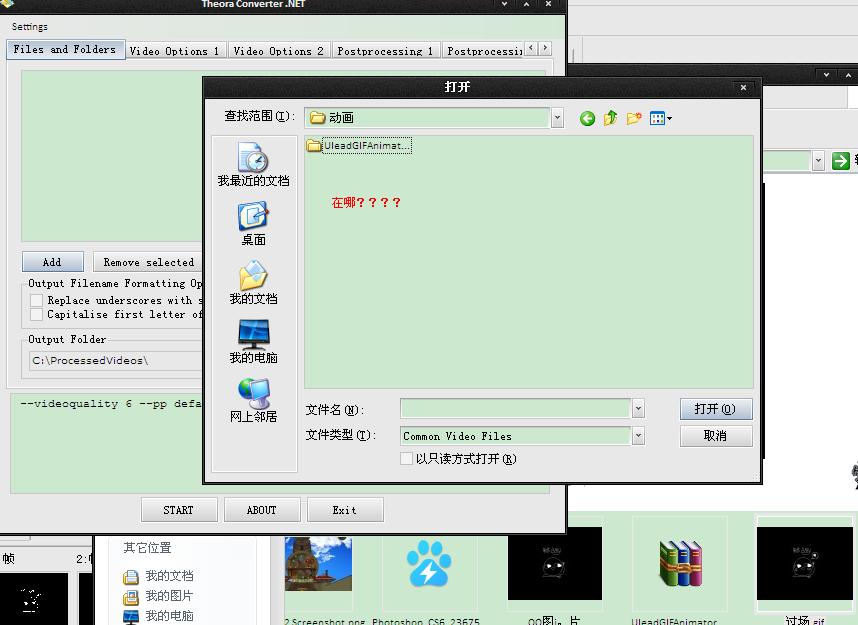Click Remove selected button

148,262
